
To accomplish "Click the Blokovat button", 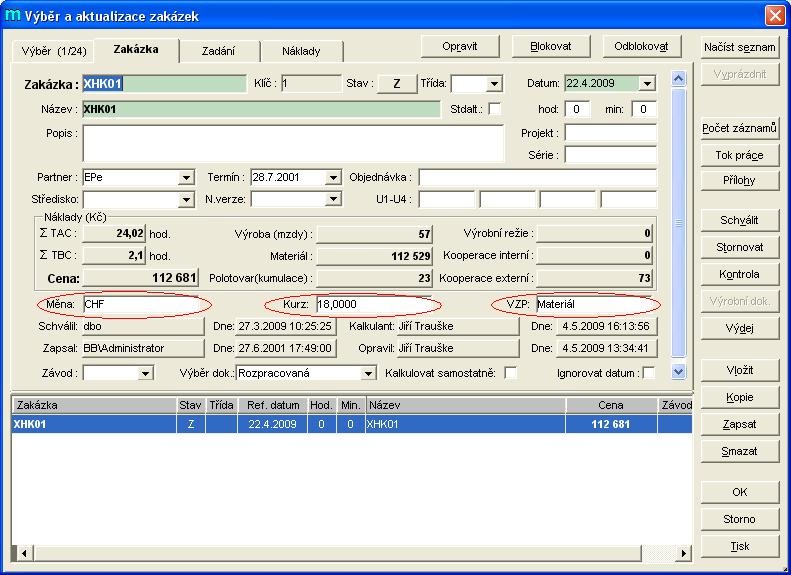I will [551, 46].
